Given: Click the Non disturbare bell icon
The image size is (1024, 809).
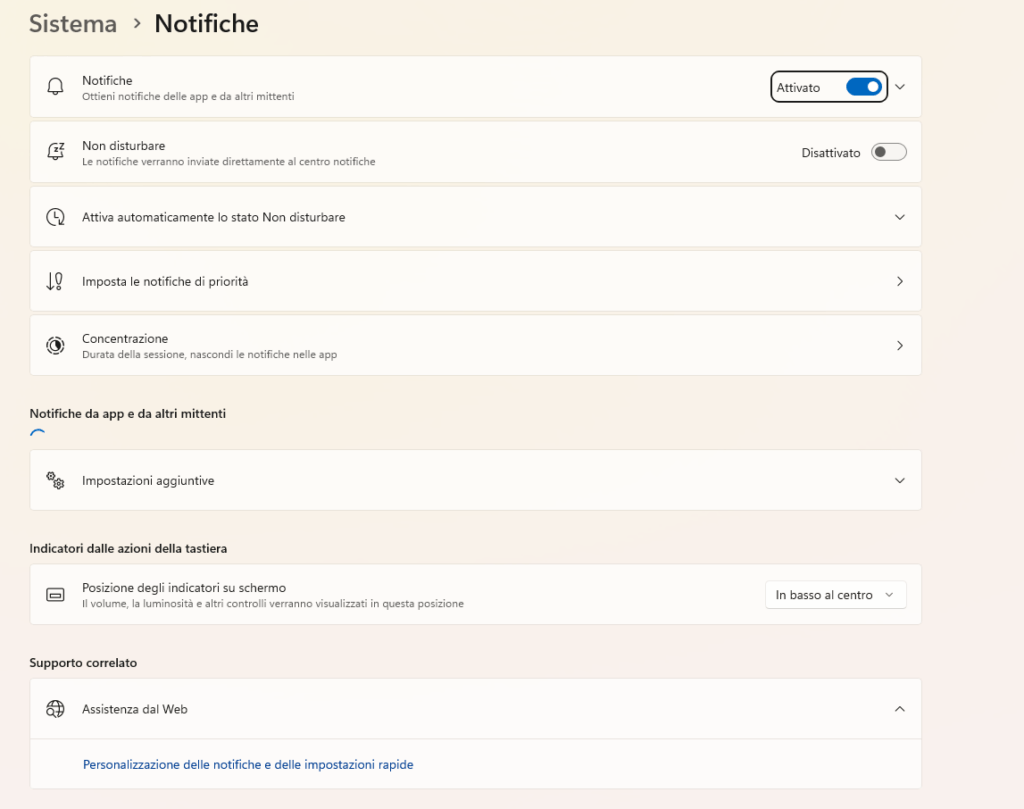Looking at the screenshot, I should coord(55,152).
